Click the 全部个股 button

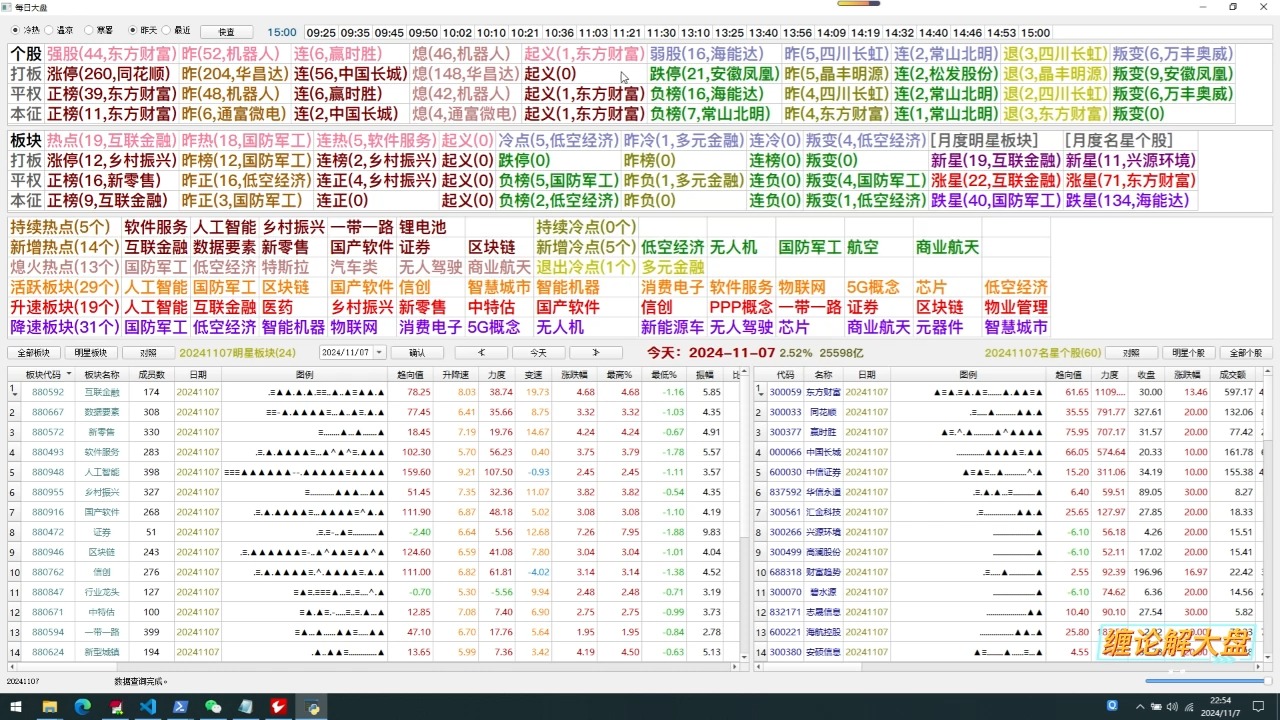(1246, 353)
